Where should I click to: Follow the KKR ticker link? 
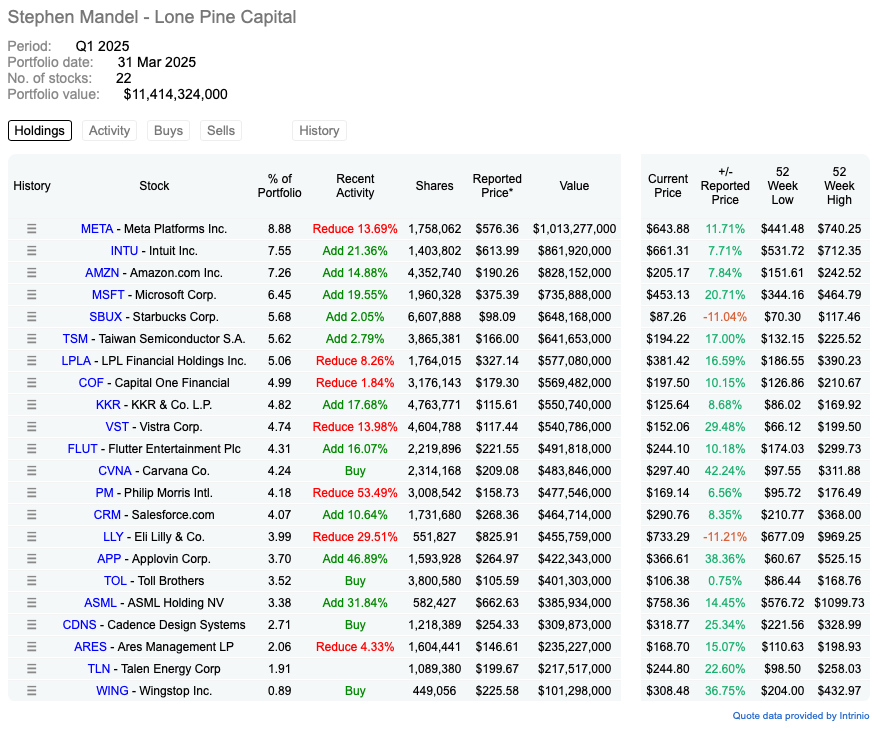pyautogui.click(x=108, y=404)
